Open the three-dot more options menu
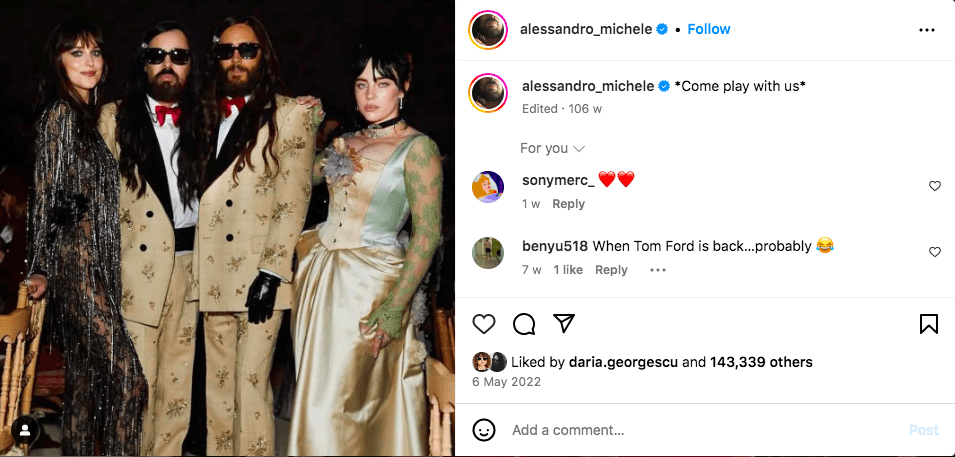 point(926,30)
